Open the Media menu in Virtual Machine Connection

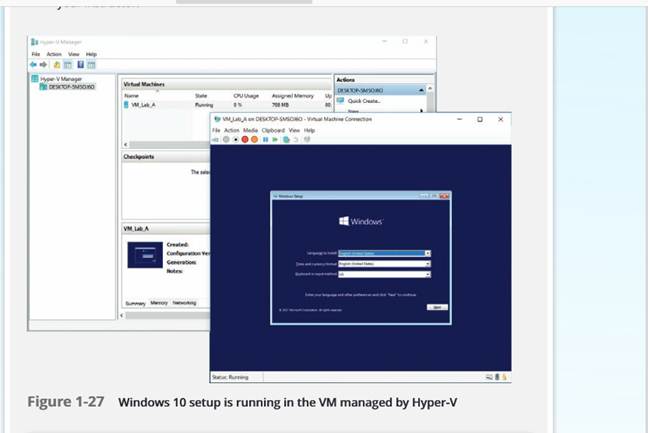(250, 130)
